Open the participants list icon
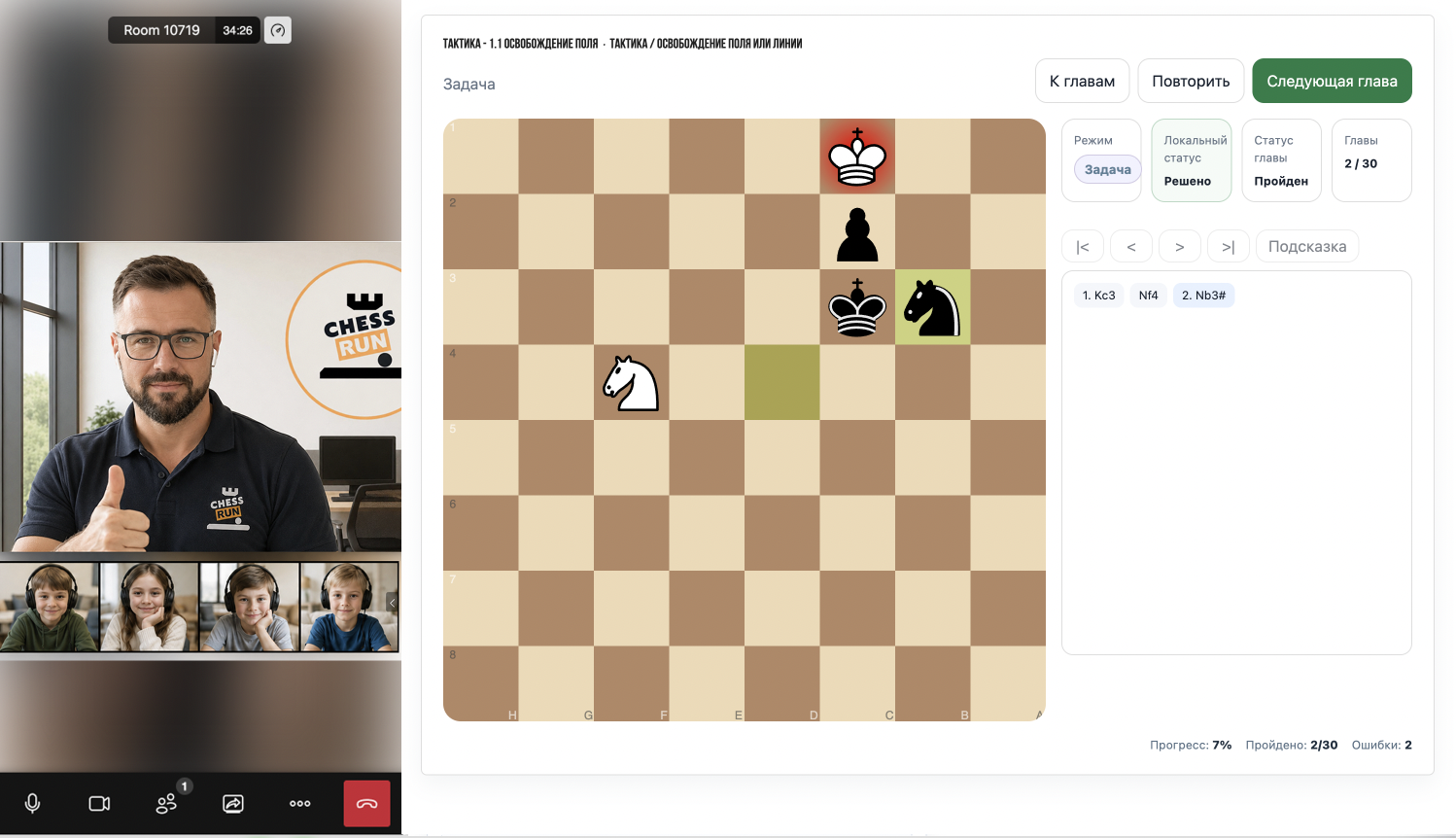 point(166,803)
